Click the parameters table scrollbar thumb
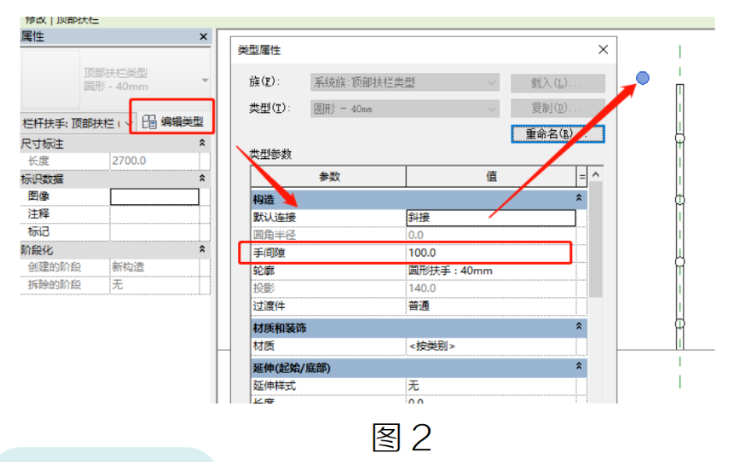This screenshot has width=734, height=462. click(x=595, y=240)
